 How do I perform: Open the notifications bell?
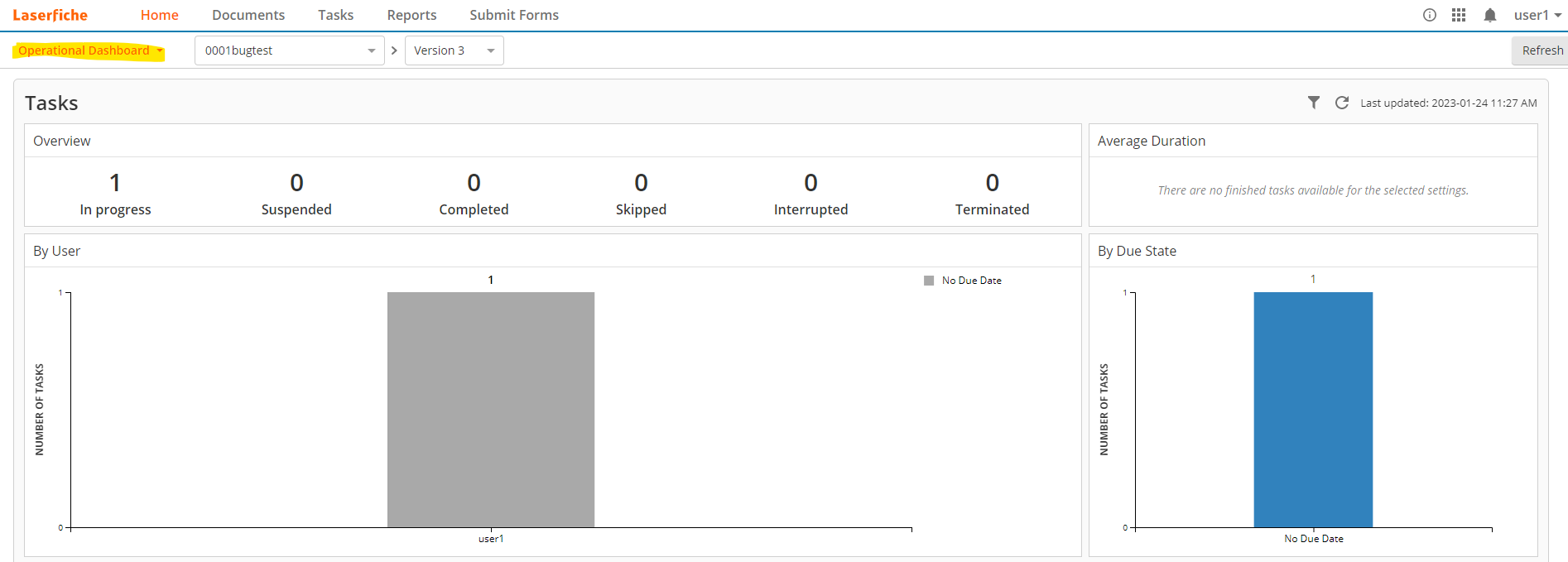(1490, 15)
